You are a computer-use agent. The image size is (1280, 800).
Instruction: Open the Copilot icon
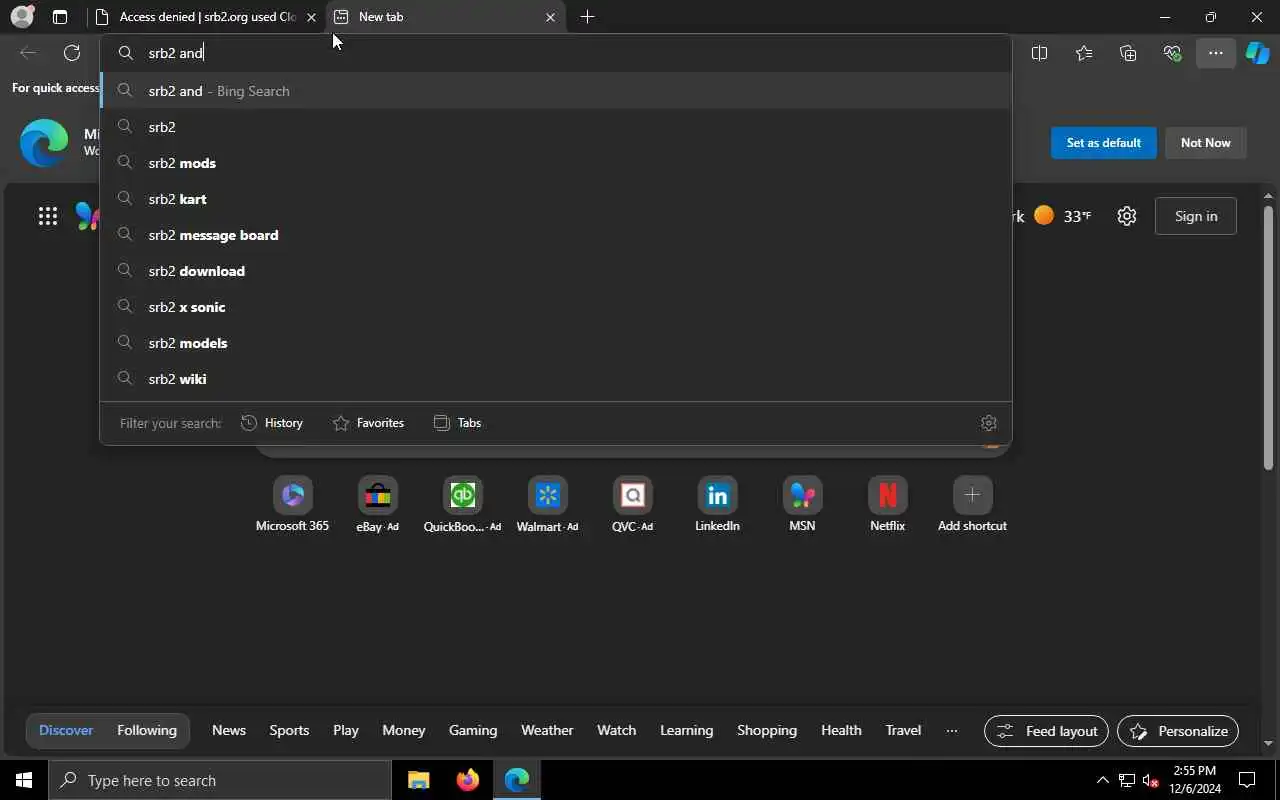1258,53
